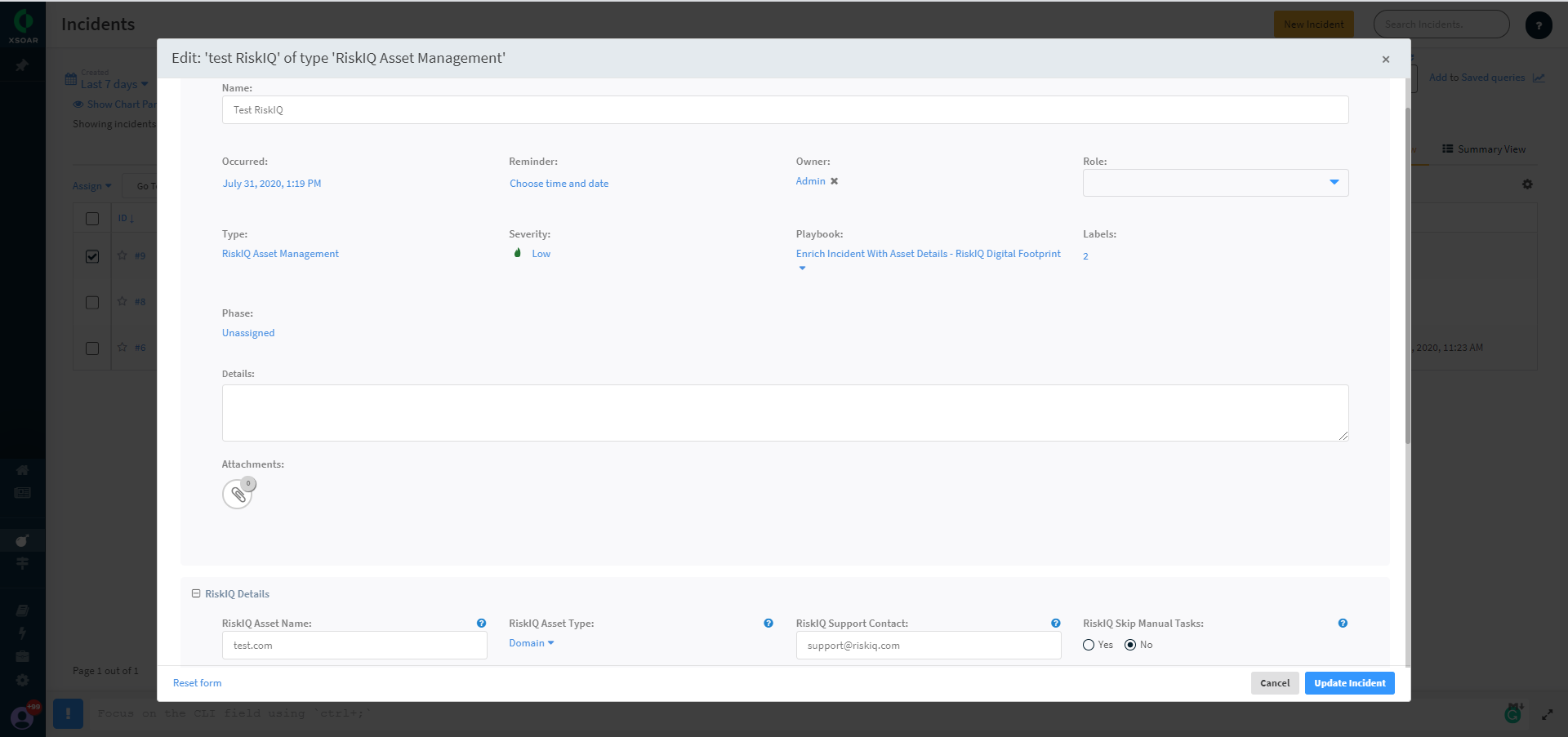This screenshot has width=1568, height=737.
Task: Click the green bot icon near CLI
Action: (1513, 713)
